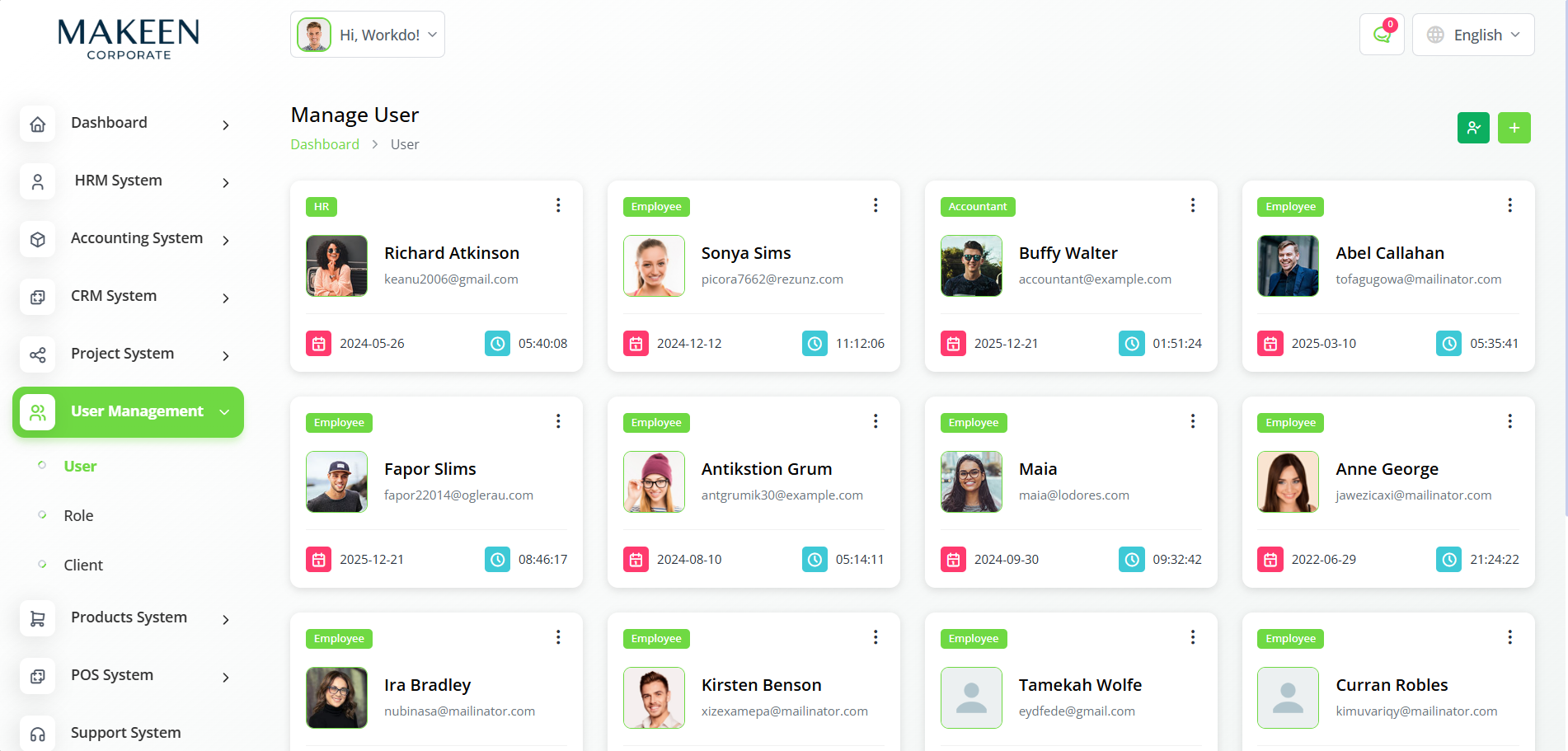Viewport: 1568px width, 751px height.
Task: Open the user log history icon button
Action: 1473,128
